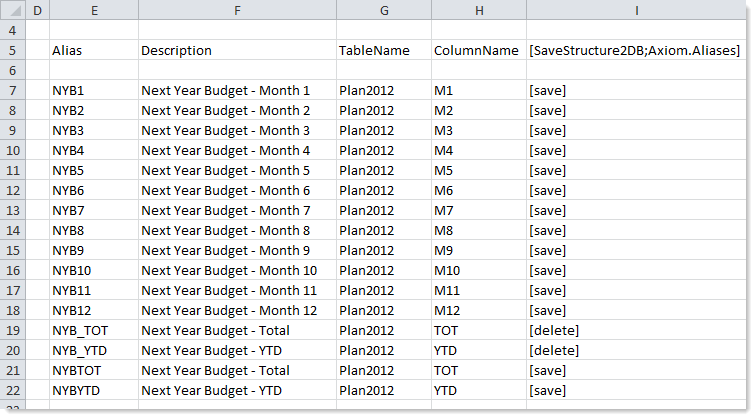Screen dimensions: 751x415
Task: Select column F header
Action: (237, 10)
